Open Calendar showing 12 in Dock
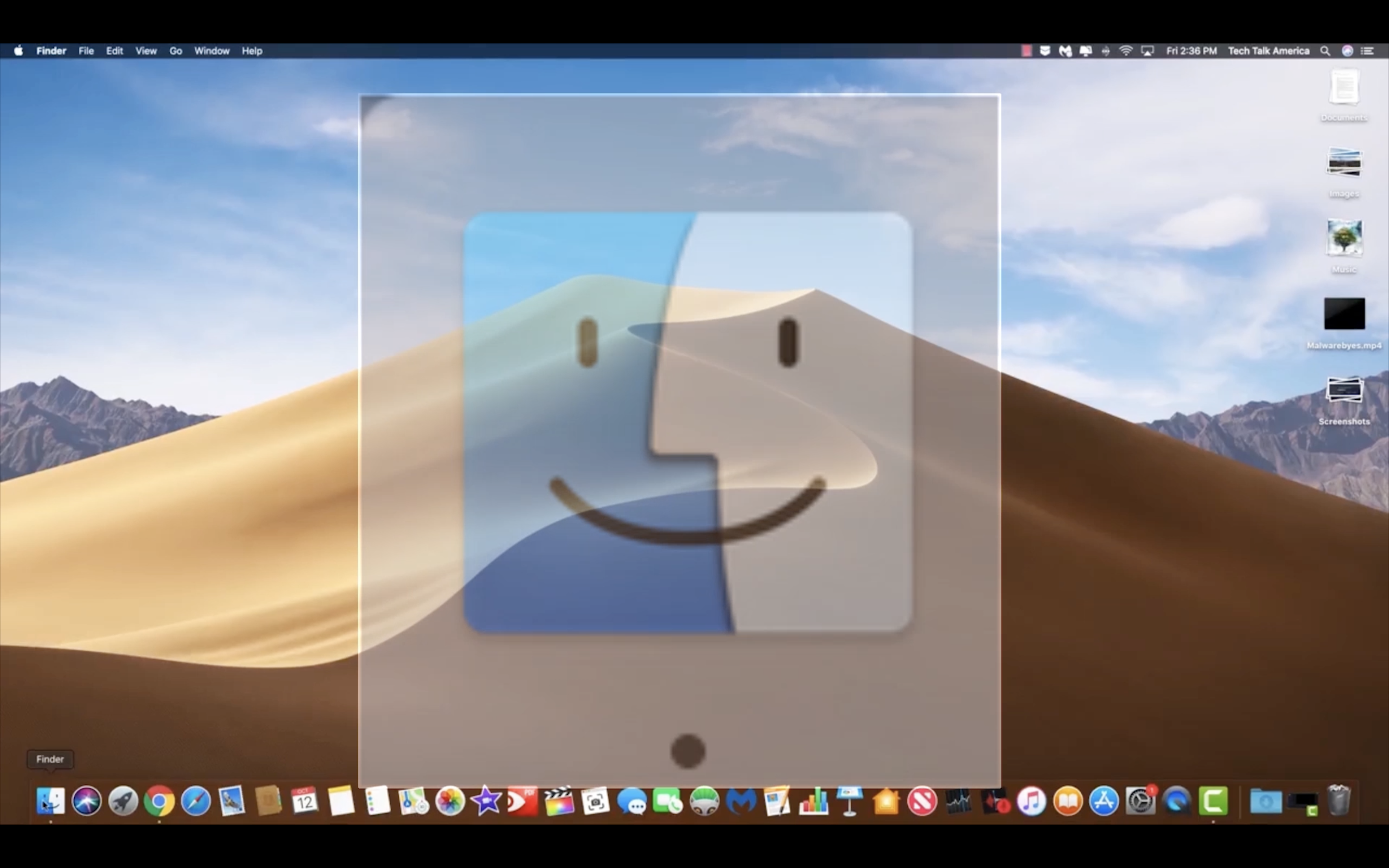 305,801
